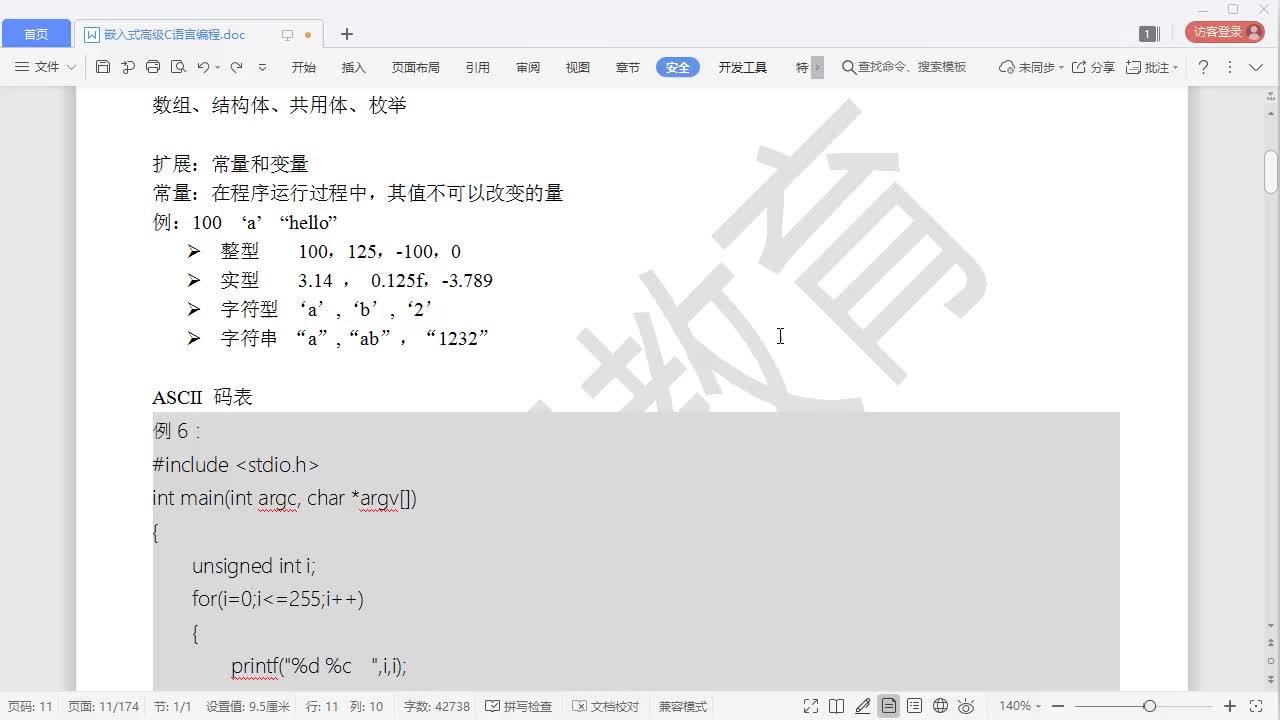The width and height of the screenshot is (1280, 720).
Task: Toggle eye protection mode icon
Action: point(966,706)
